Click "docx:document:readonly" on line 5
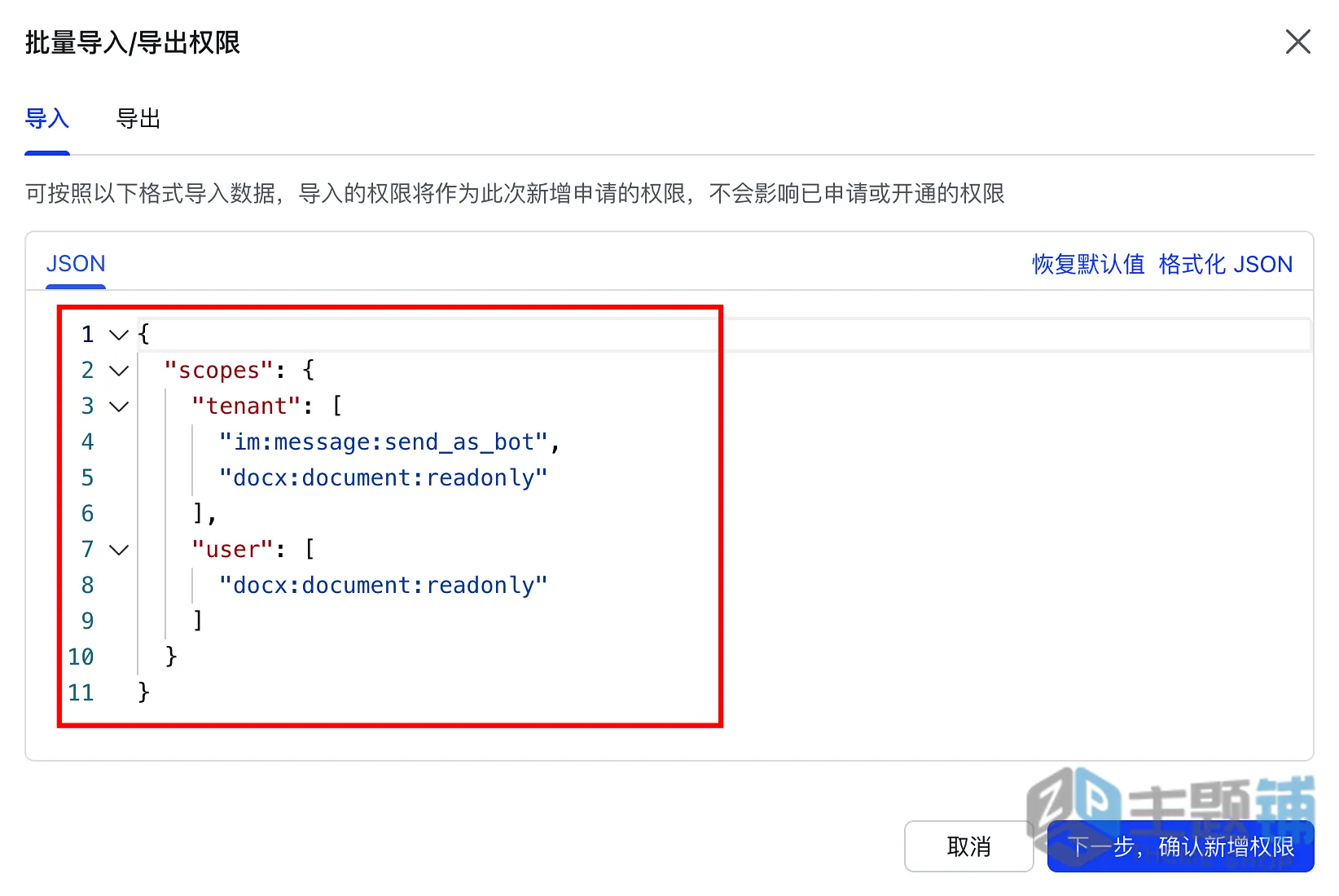The height and width of the screenshot is (896, 1339). (383, 478)
